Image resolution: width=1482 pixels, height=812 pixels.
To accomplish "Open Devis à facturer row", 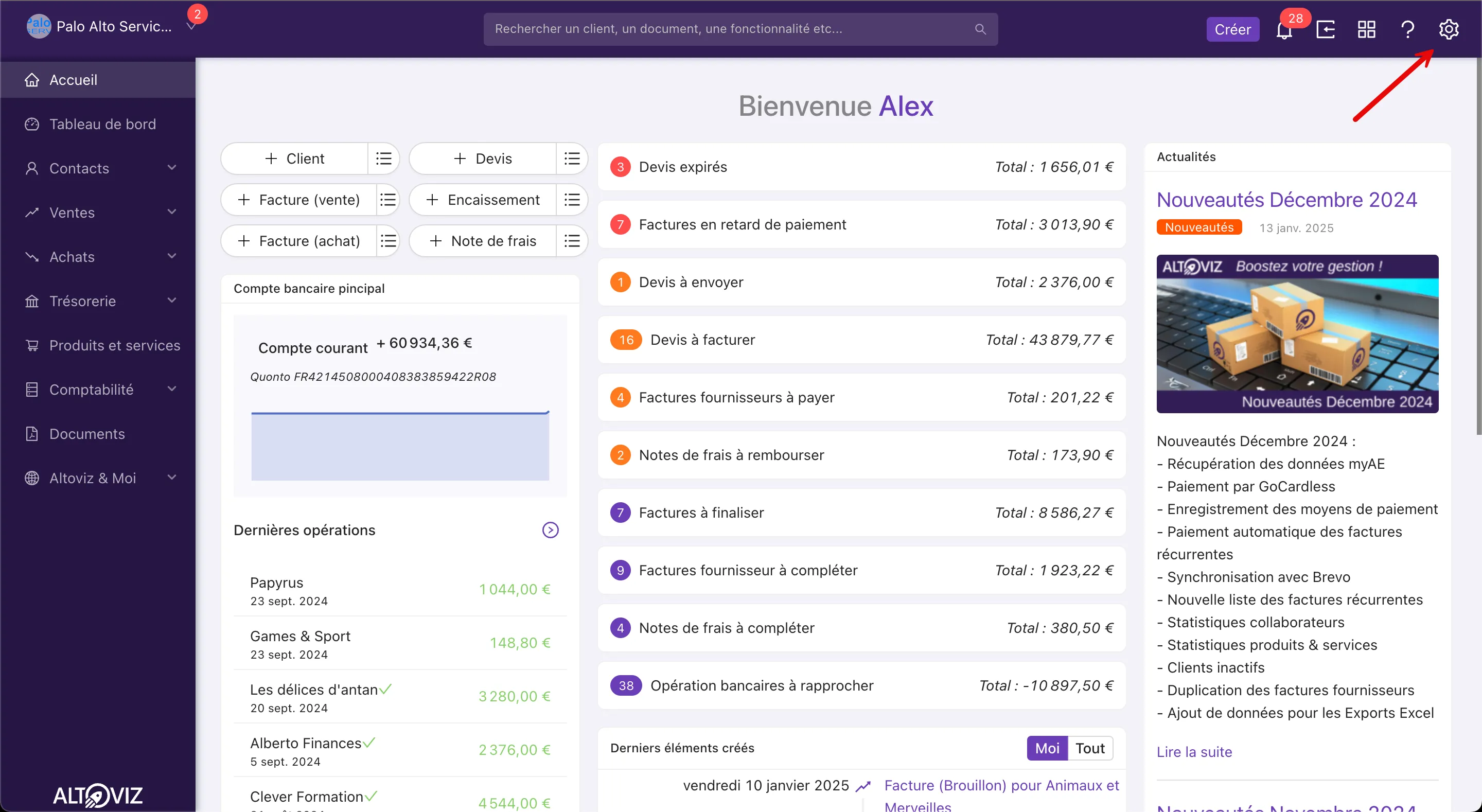I will (x=861, y=340).
